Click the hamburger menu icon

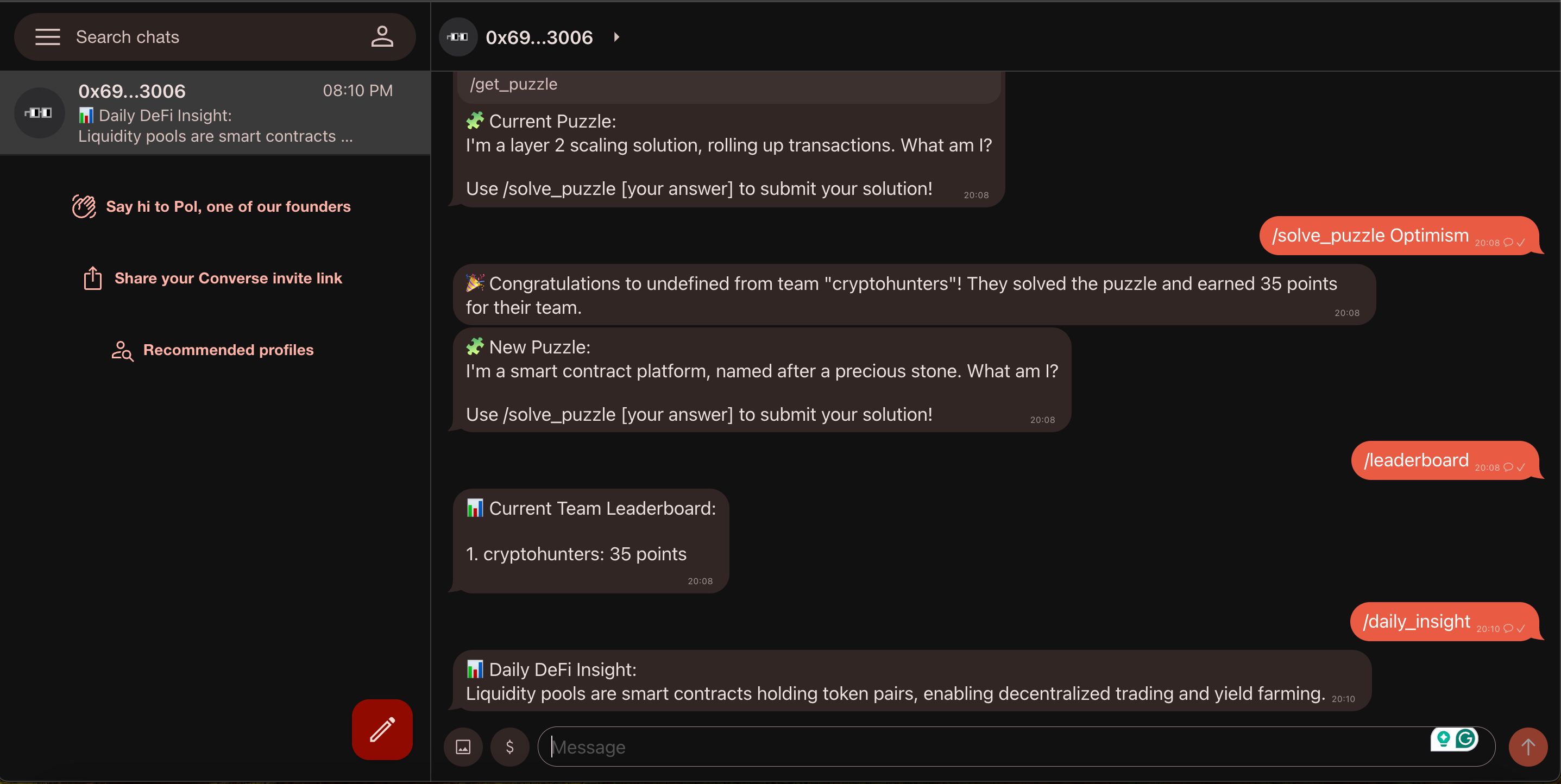46,36
